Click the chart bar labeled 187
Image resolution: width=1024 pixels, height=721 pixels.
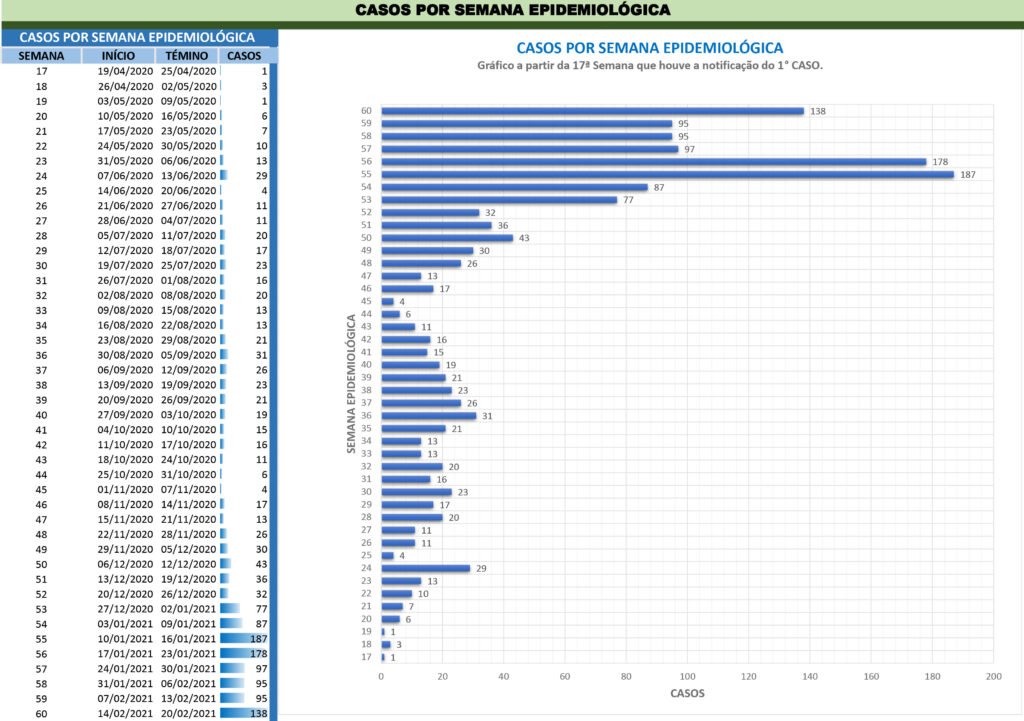click(667, 174)
